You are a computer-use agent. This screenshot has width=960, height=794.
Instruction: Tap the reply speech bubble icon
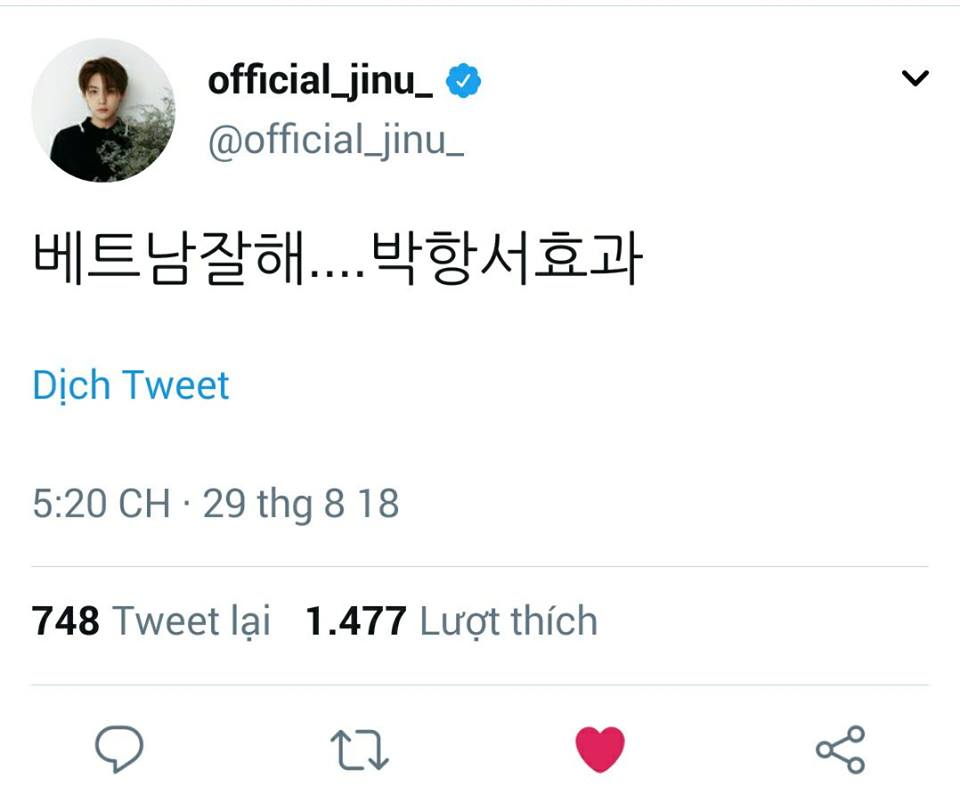119,749
